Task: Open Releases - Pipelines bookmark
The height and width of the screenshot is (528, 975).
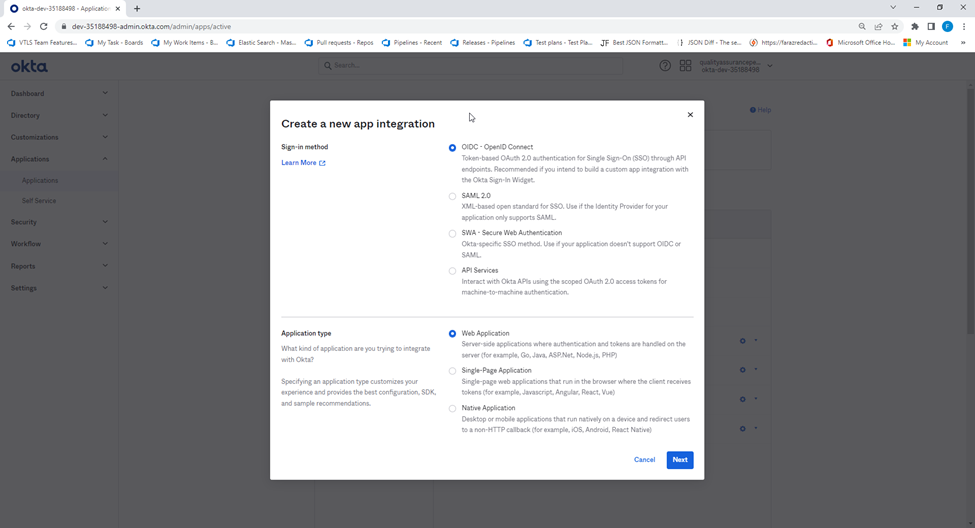Action: (483, 43)
